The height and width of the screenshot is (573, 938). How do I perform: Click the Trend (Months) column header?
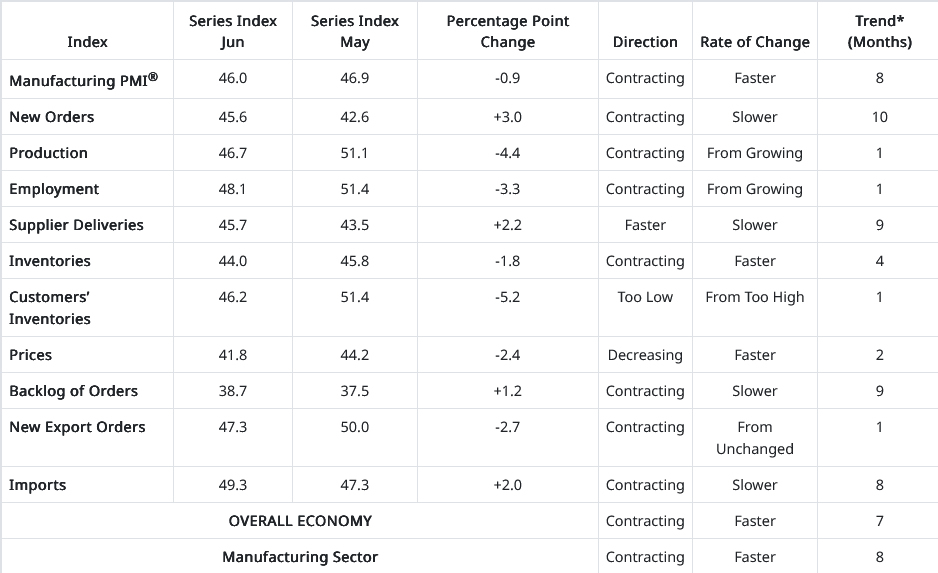point(880,32)
